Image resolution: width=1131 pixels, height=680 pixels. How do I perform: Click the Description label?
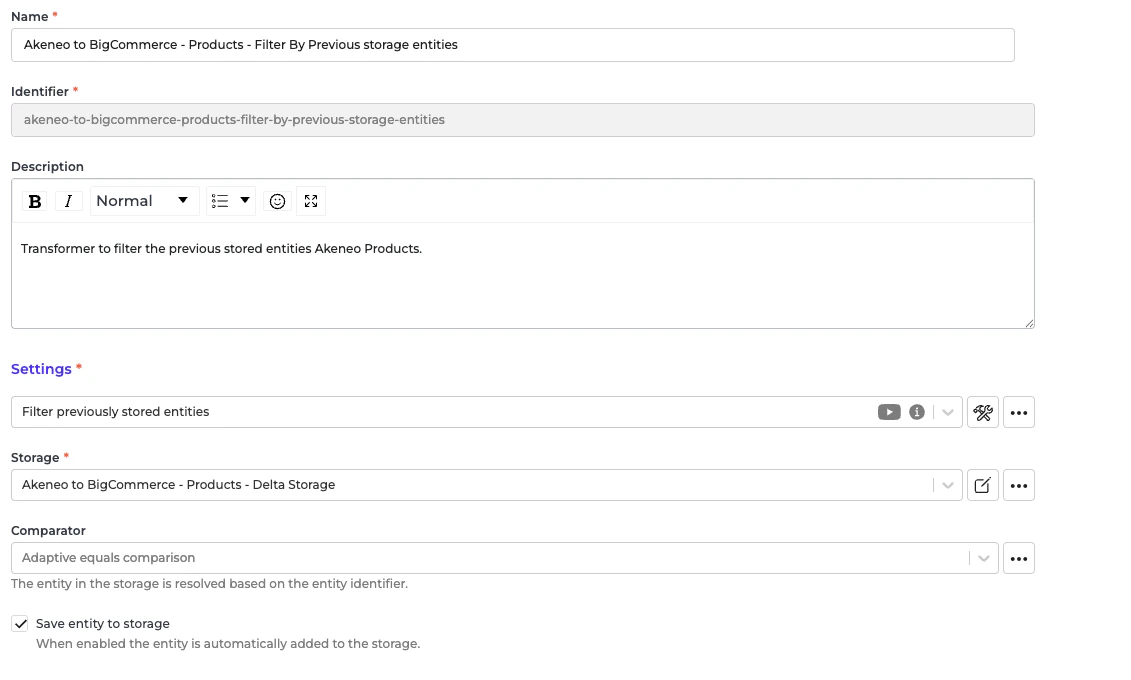(x=47, y=167)
